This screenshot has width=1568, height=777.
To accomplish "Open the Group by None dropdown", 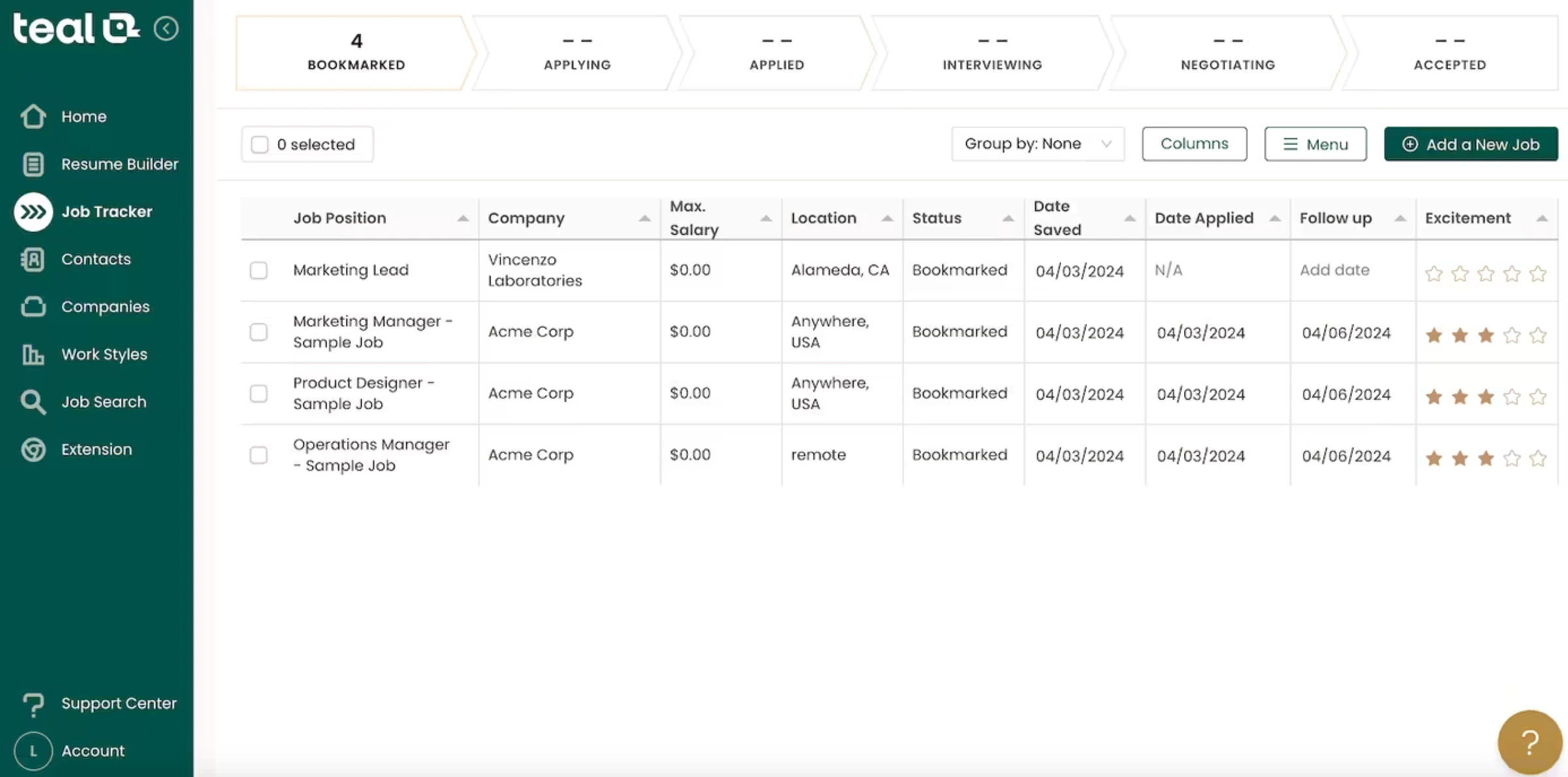I will coord(1037,144).
